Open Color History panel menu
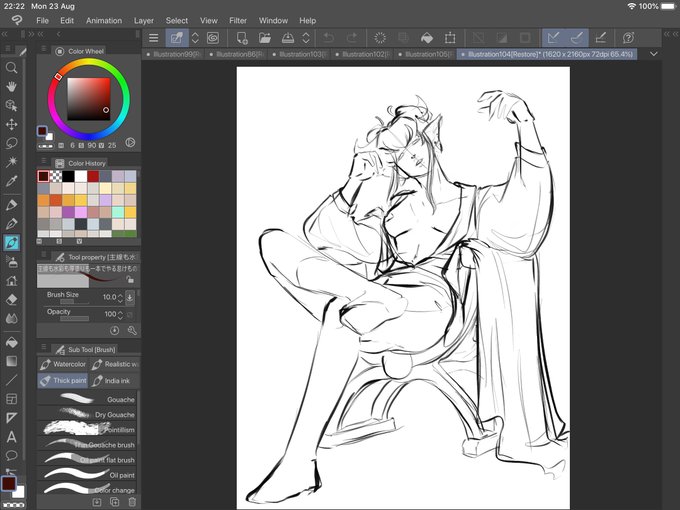Screen dimensions: 680x510 [44, 161]
